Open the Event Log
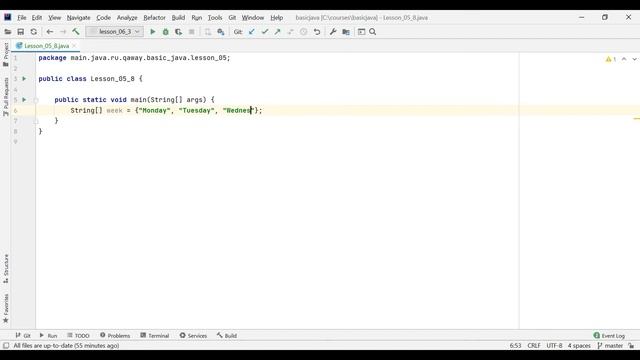The image size is (640, 360). pyautogui.click(x=609, y=336)
